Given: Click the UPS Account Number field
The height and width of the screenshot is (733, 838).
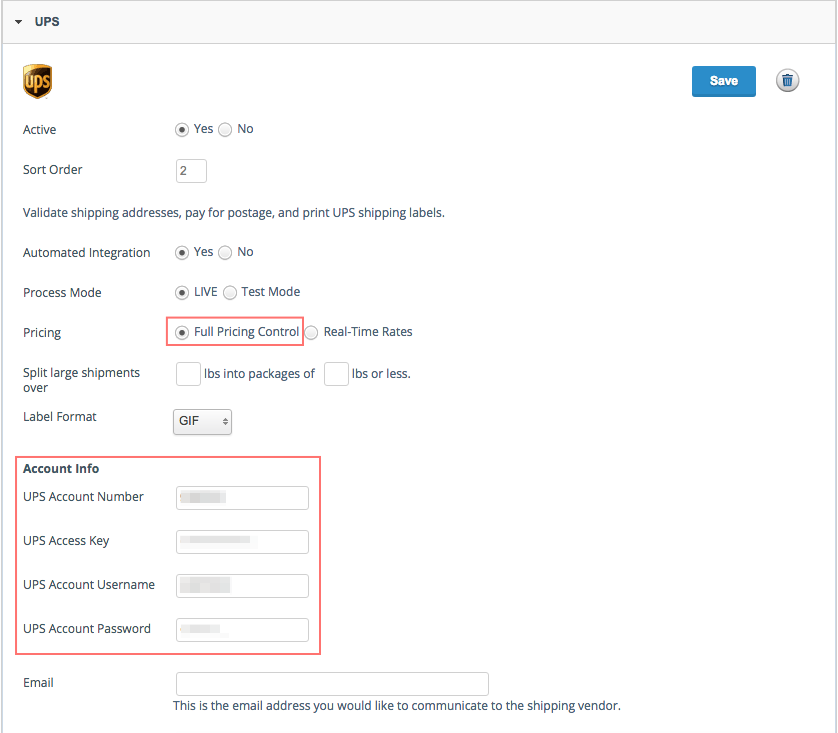Looking at the screenshot, I should pyautogui.click(x=242, y=498).
